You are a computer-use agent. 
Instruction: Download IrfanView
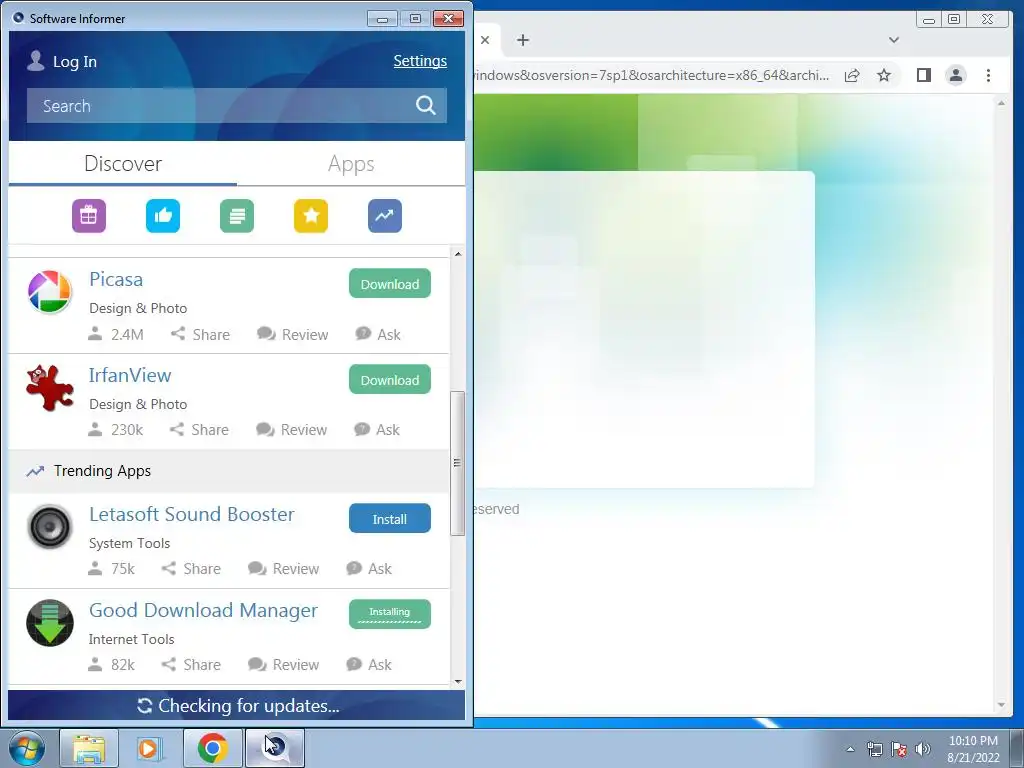pyautogui.click(x=390, y=379)
